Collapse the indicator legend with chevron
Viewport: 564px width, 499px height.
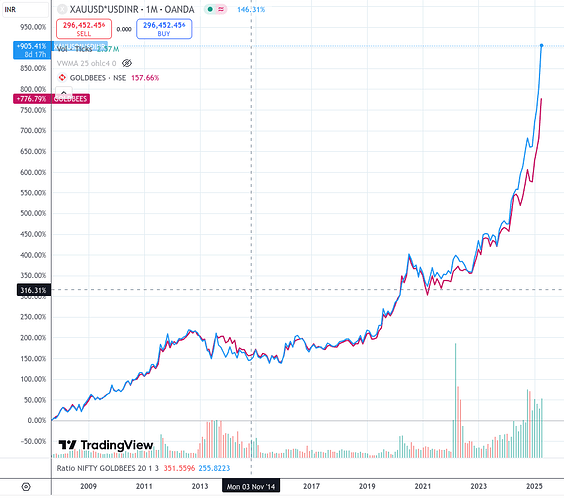coord(64,92)
